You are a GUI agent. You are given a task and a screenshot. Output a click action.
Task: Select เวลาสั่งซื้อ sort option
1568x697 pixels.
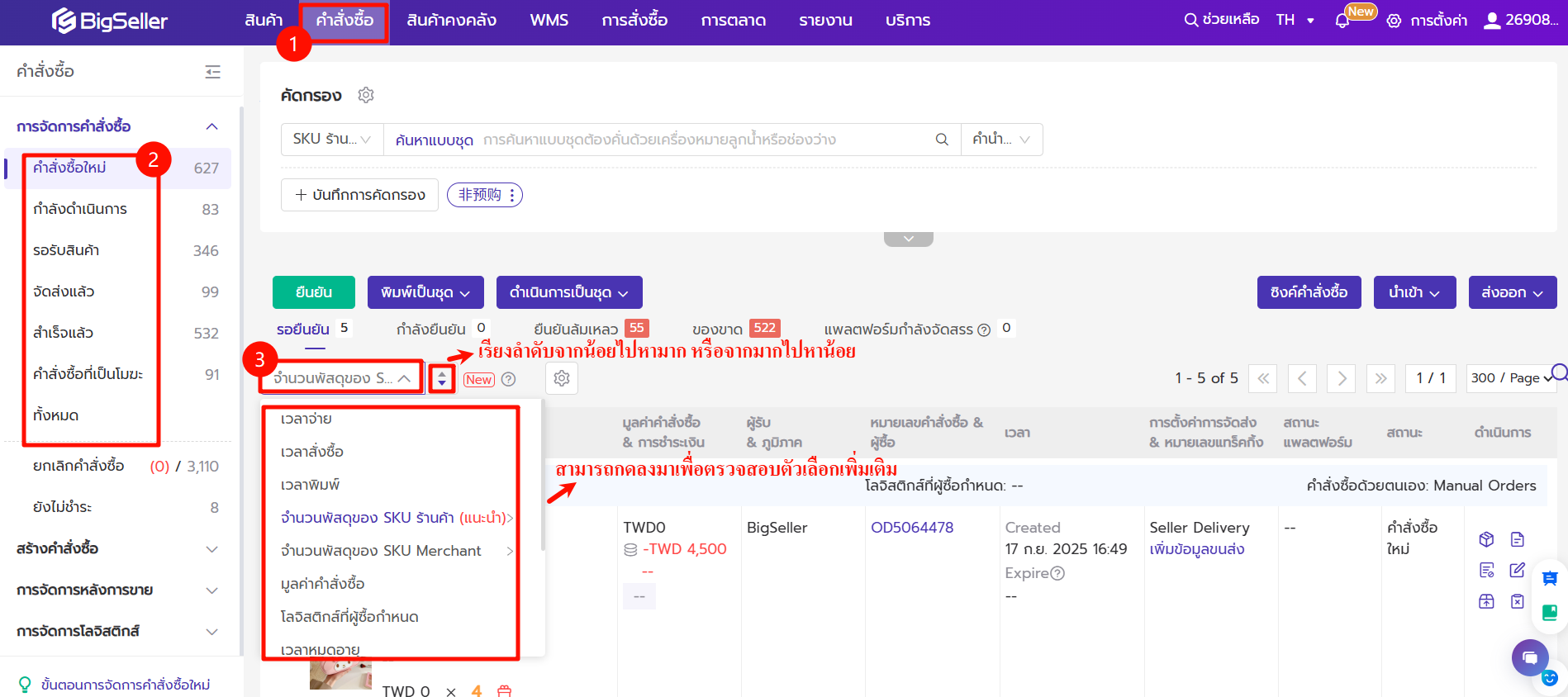click(312, 452)
